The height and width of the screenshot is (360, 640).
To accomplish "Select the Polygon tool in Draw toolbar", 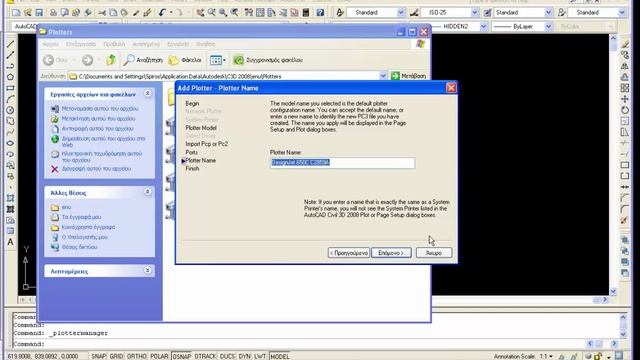I will pos(11,77).
